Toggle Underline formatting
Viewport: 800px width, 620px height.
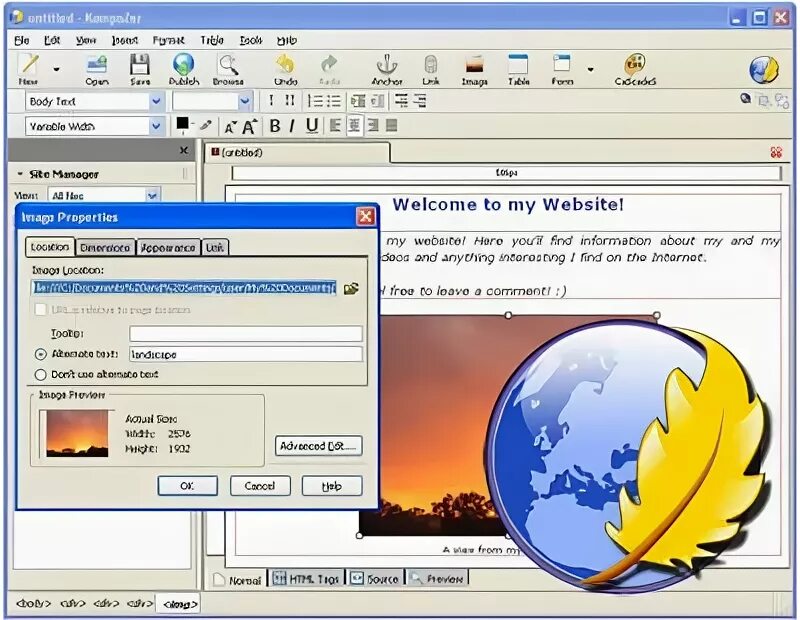pyautogui.click(x=312, y=126)
